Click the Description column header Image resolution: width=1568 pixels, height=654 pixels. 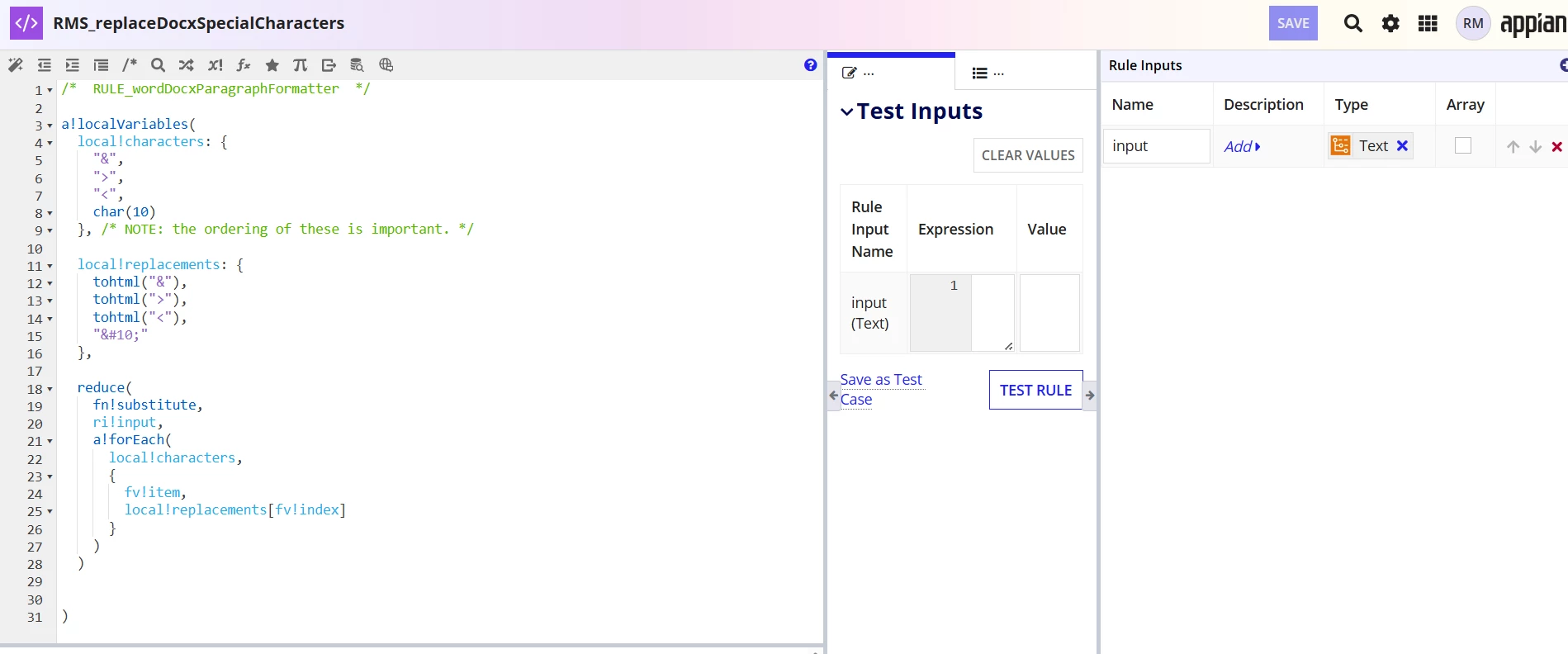pos(1263,105)
